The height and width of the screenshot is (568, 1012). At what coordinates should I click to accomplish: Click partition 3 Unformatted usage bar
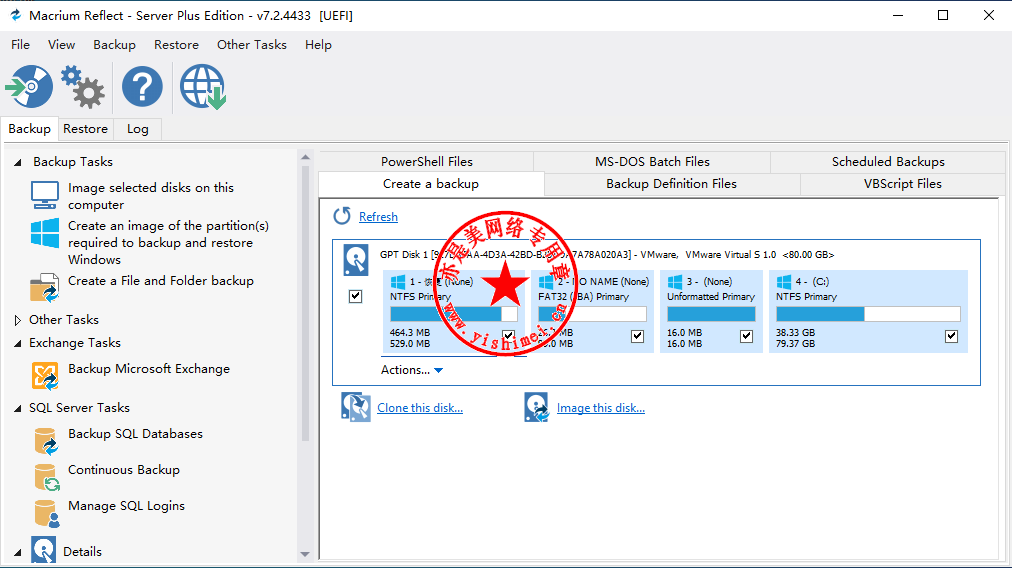[711, 314]
